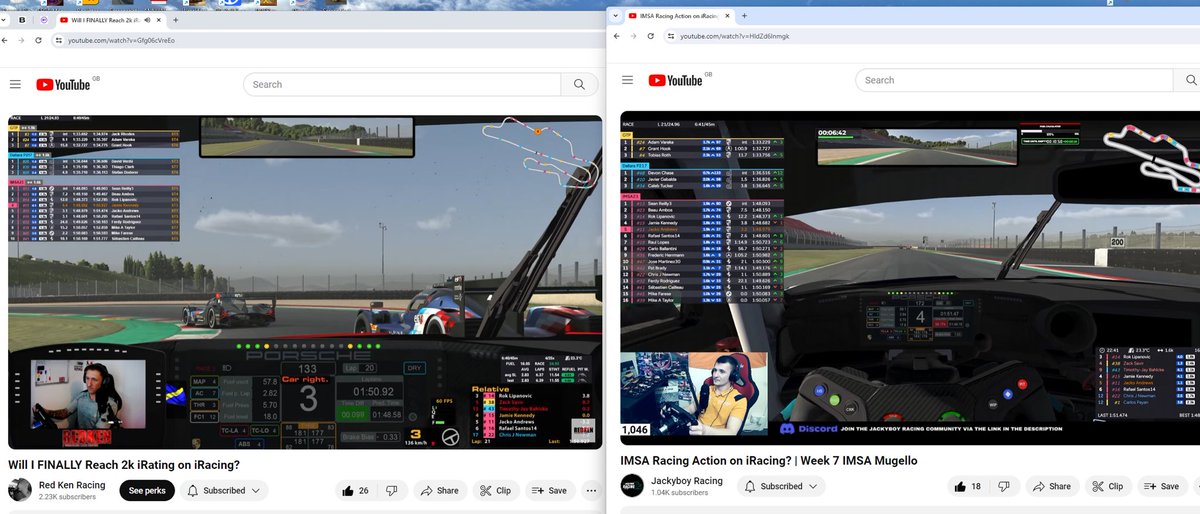The image size is (1200, 514).
Task: Click the Red Ken Racing video player
Action: (305, 282)
